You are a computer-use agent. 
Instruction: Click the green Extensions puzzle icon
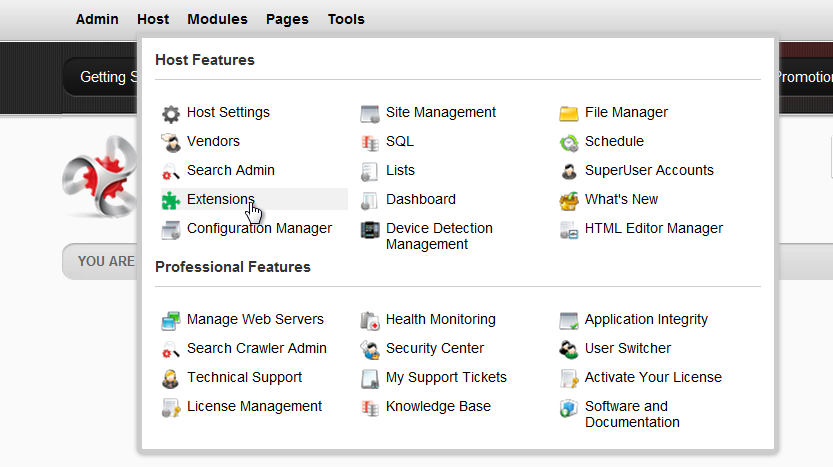171,200
